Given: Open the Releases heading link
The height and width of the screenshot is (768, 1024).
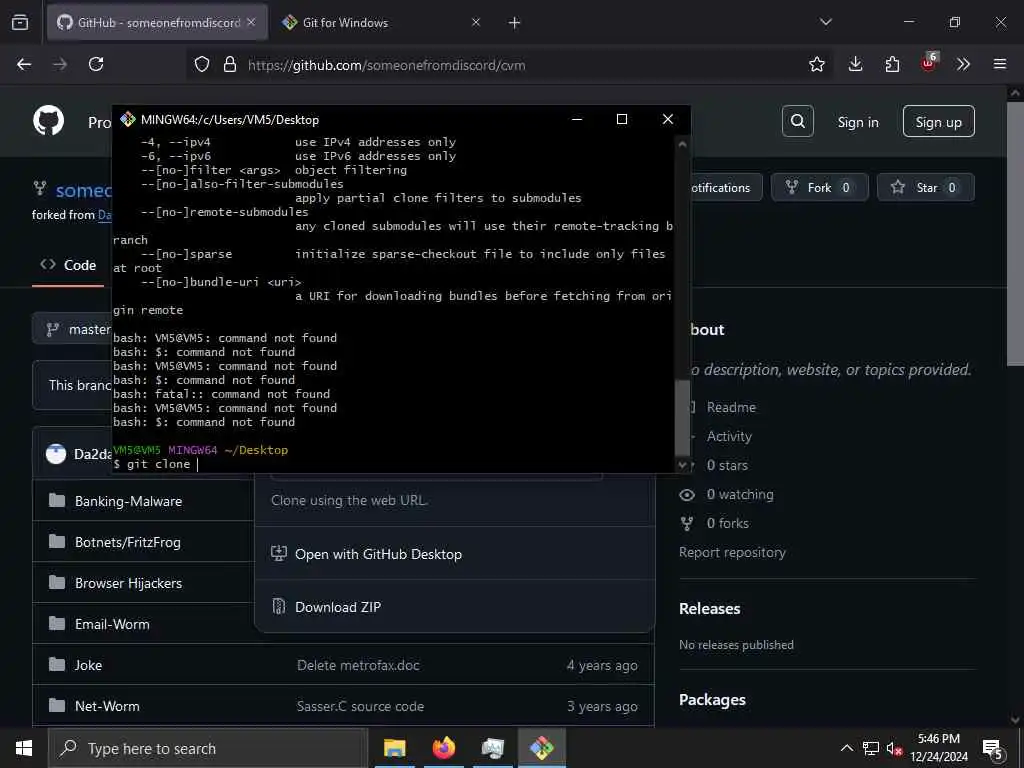Looking at the screenshot, I should pyautogui.click(x=709, y=609).
